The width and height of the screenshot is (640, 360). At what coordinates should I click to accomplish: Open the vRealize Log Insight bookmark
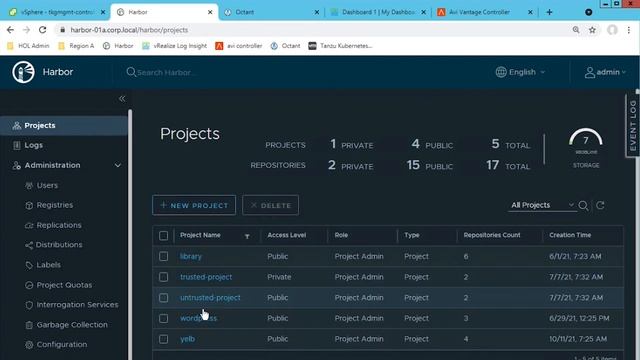pyautogui.click(x=174, y=46)
